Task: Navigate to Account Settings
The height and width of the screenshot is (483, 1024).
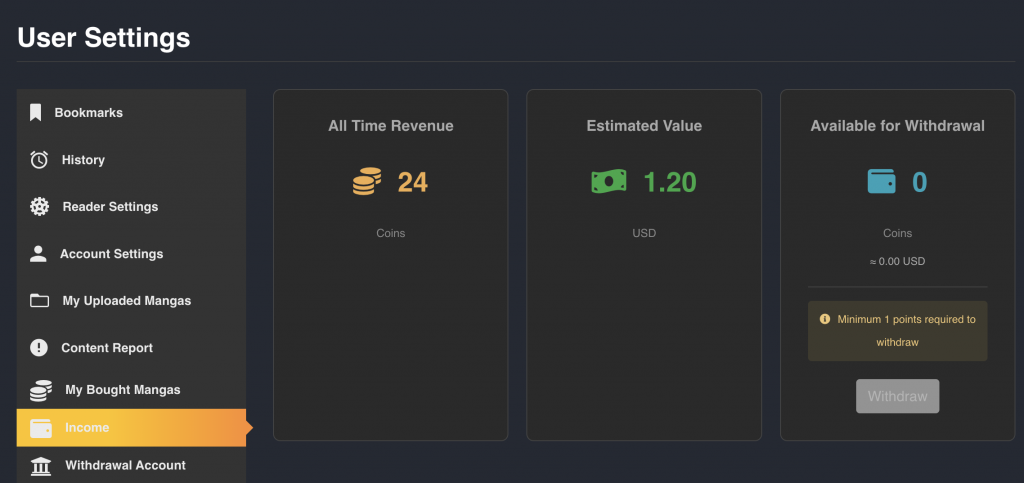Action: point(111,254)
